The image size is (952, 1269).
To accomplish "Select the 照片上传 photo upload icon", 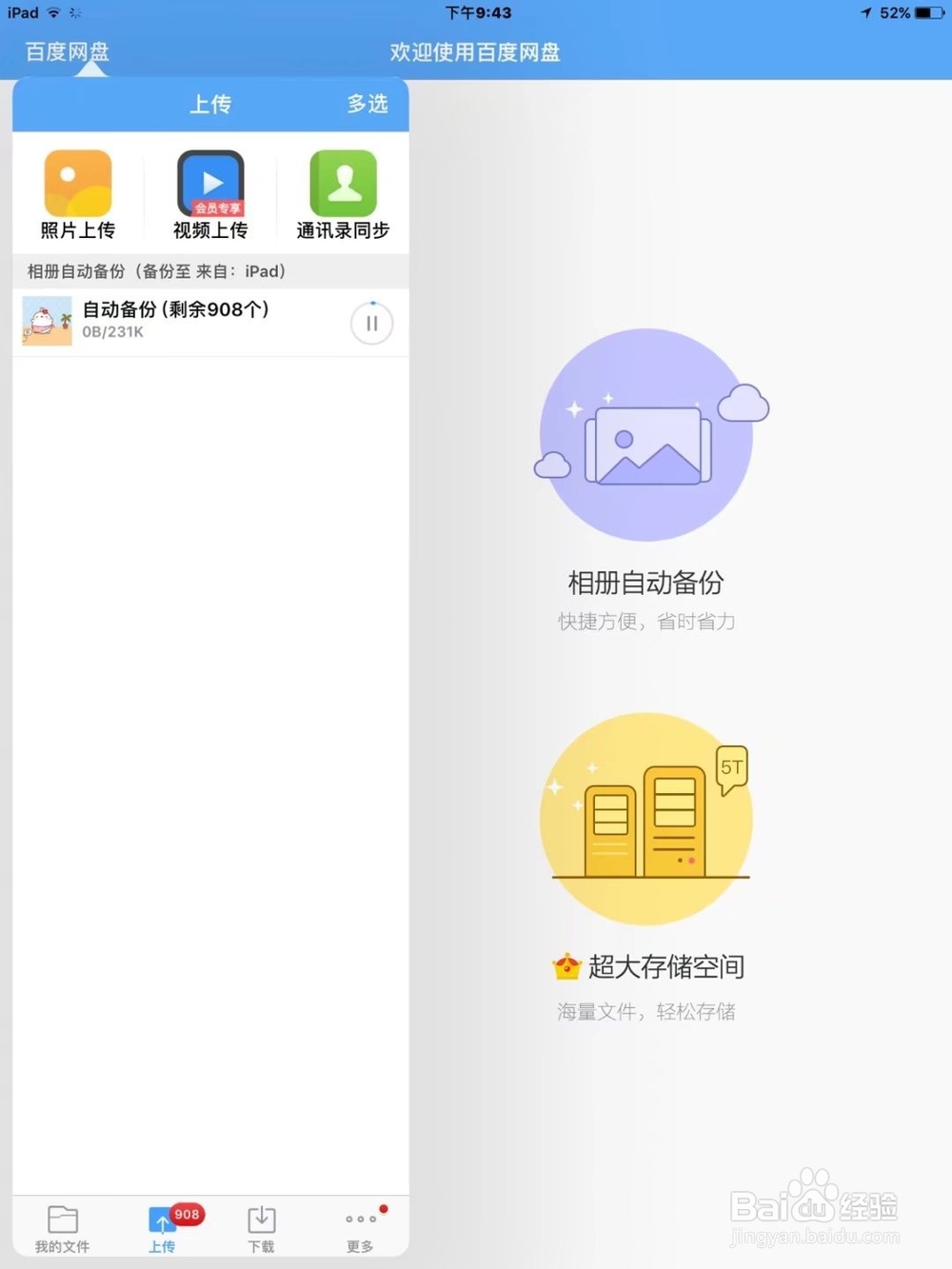I will click(x=76, y=181).
